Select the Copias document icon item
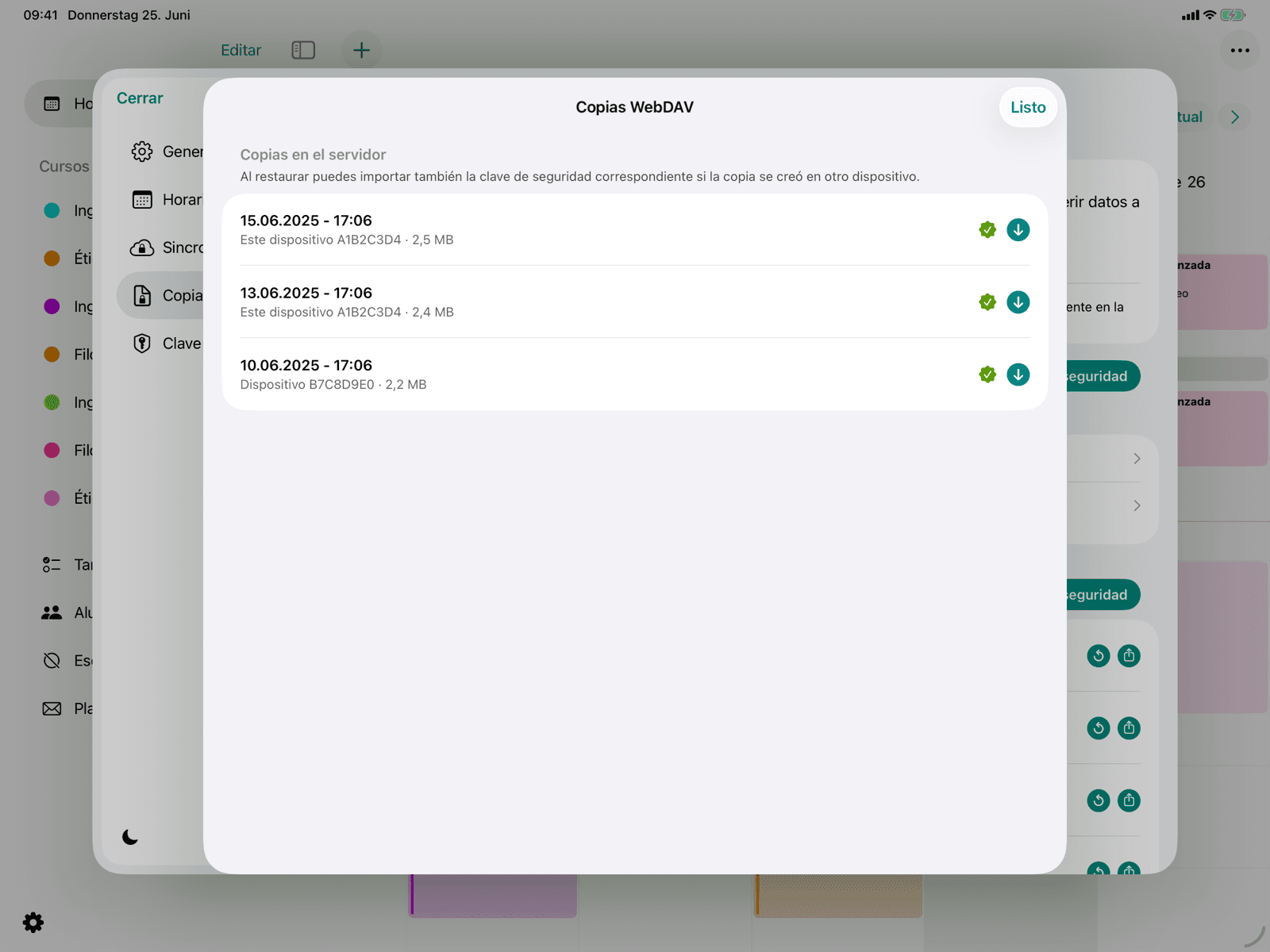Screen dimensions: 1270x952 [x=161, y=296]
